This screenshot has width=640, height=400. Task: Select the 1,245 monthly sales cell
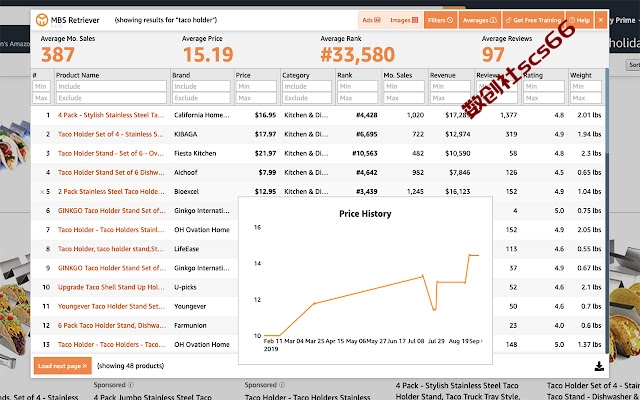415,191
